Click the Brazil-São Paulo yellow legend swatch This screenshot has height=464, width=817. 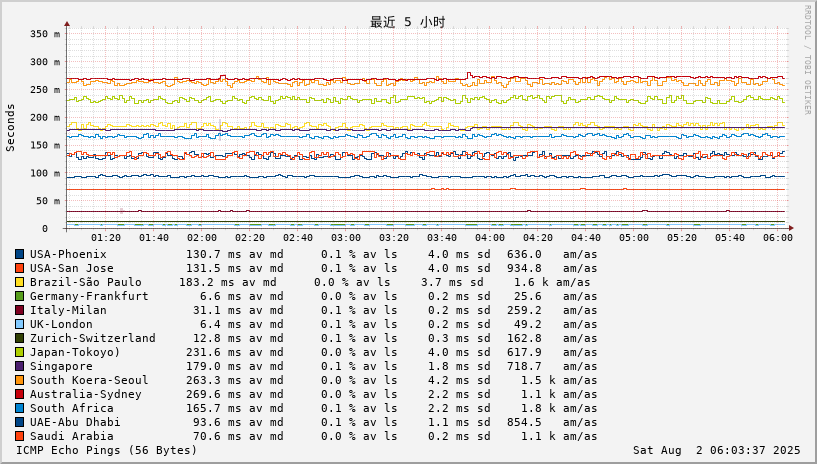tap(19, 282)
